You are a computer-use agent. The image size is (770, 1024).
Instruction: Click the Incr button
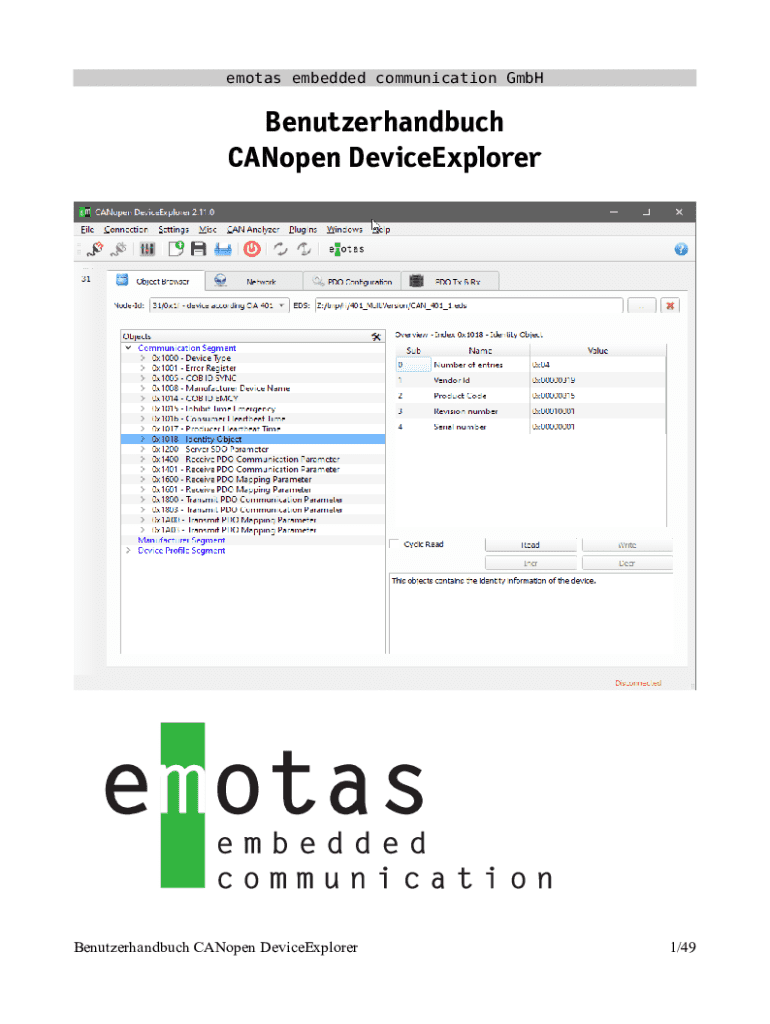pyautogui.click(x=530, y=563)
